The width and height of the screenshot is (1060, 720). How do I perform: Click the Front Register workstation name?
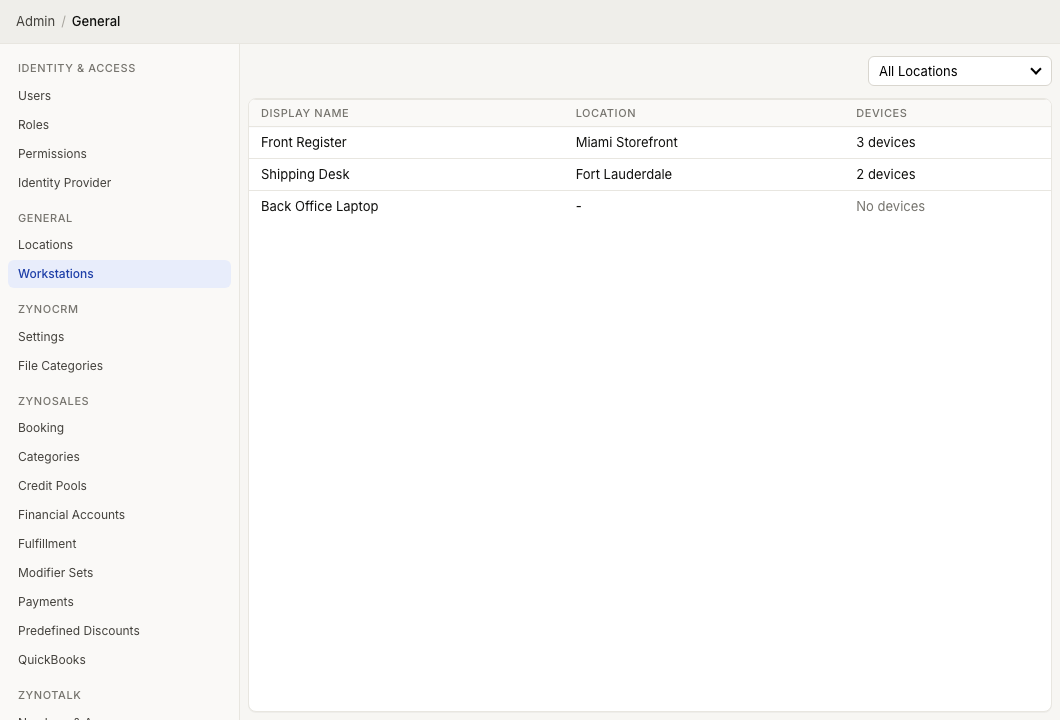[304, 143]
